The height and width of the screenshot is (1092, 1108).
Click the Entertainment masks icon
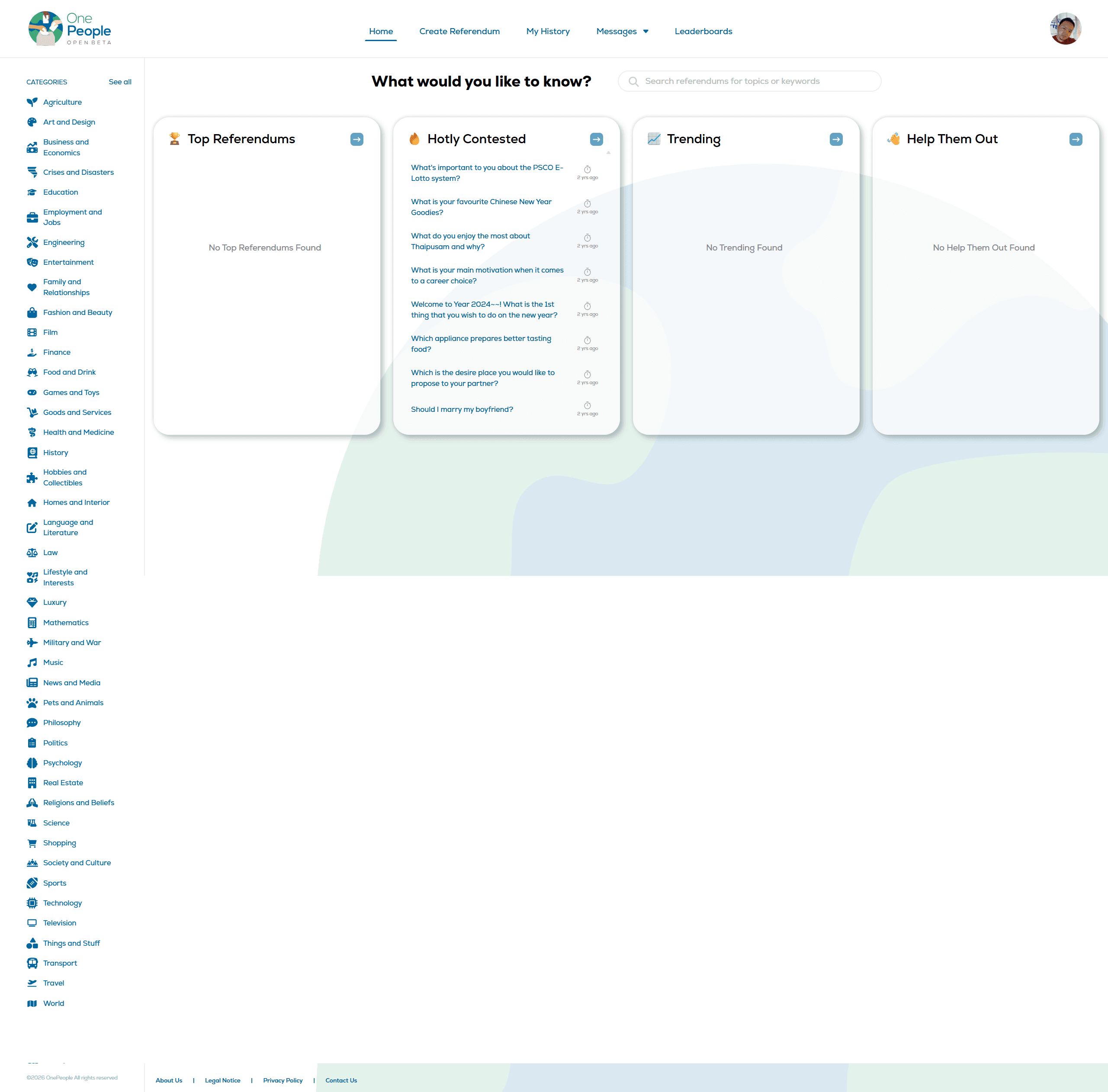(x=32, y=262)
